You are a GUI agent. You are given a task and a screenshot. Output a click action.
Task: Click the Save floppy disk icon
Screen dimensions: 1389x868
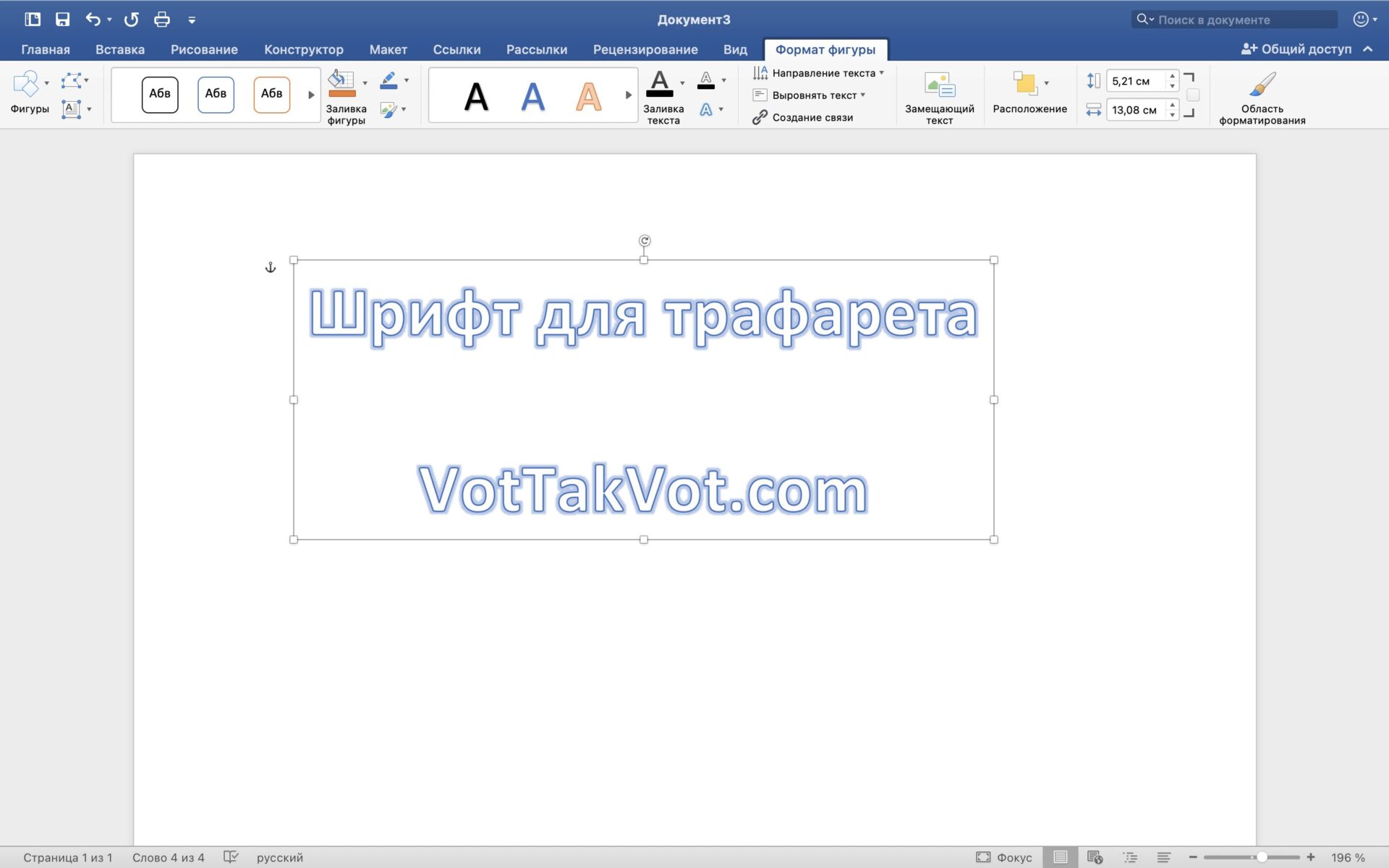point(63,20)
